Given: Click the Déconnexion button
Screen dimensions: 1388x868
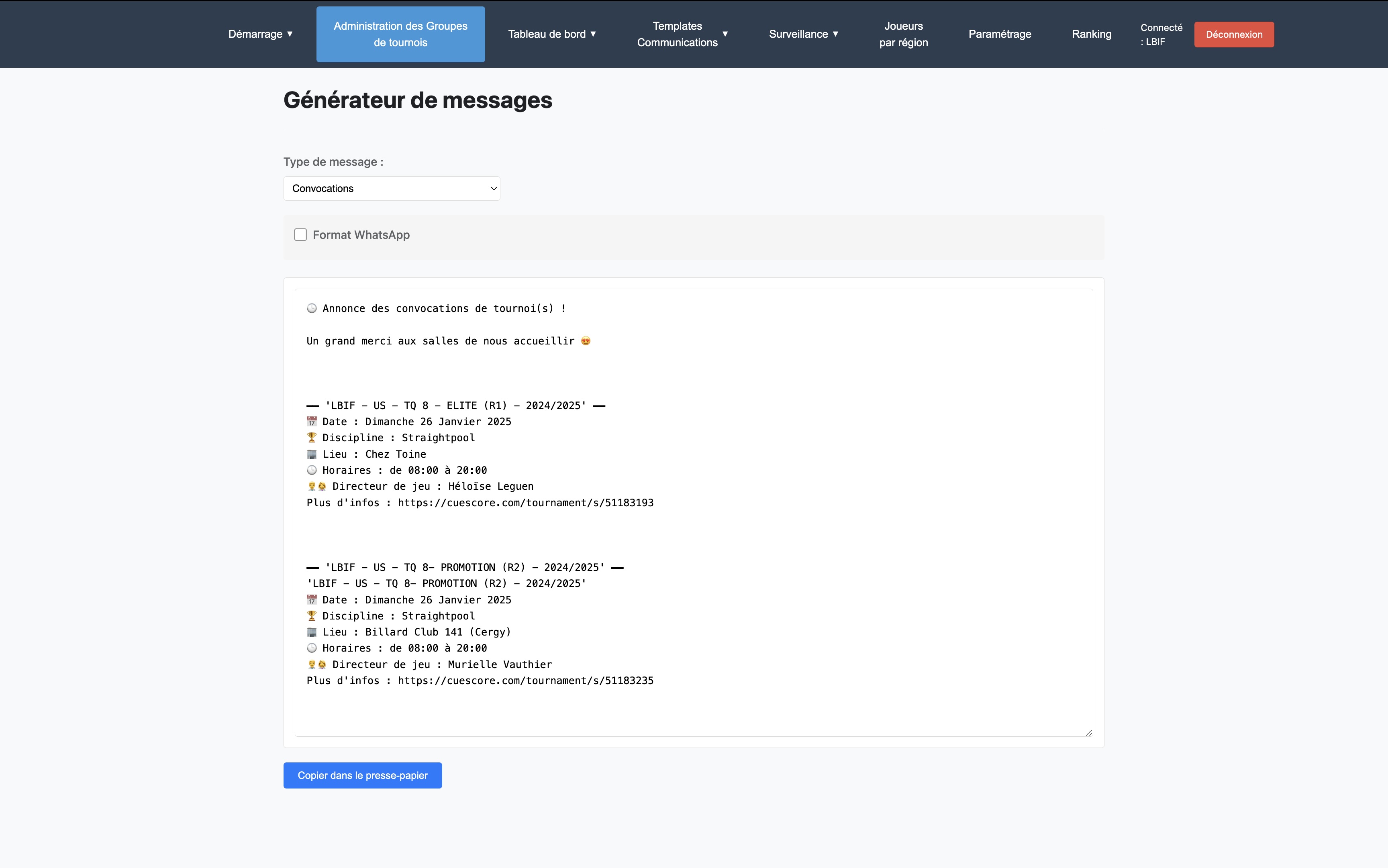Looking at the screenshot, I should [1233, 35].
